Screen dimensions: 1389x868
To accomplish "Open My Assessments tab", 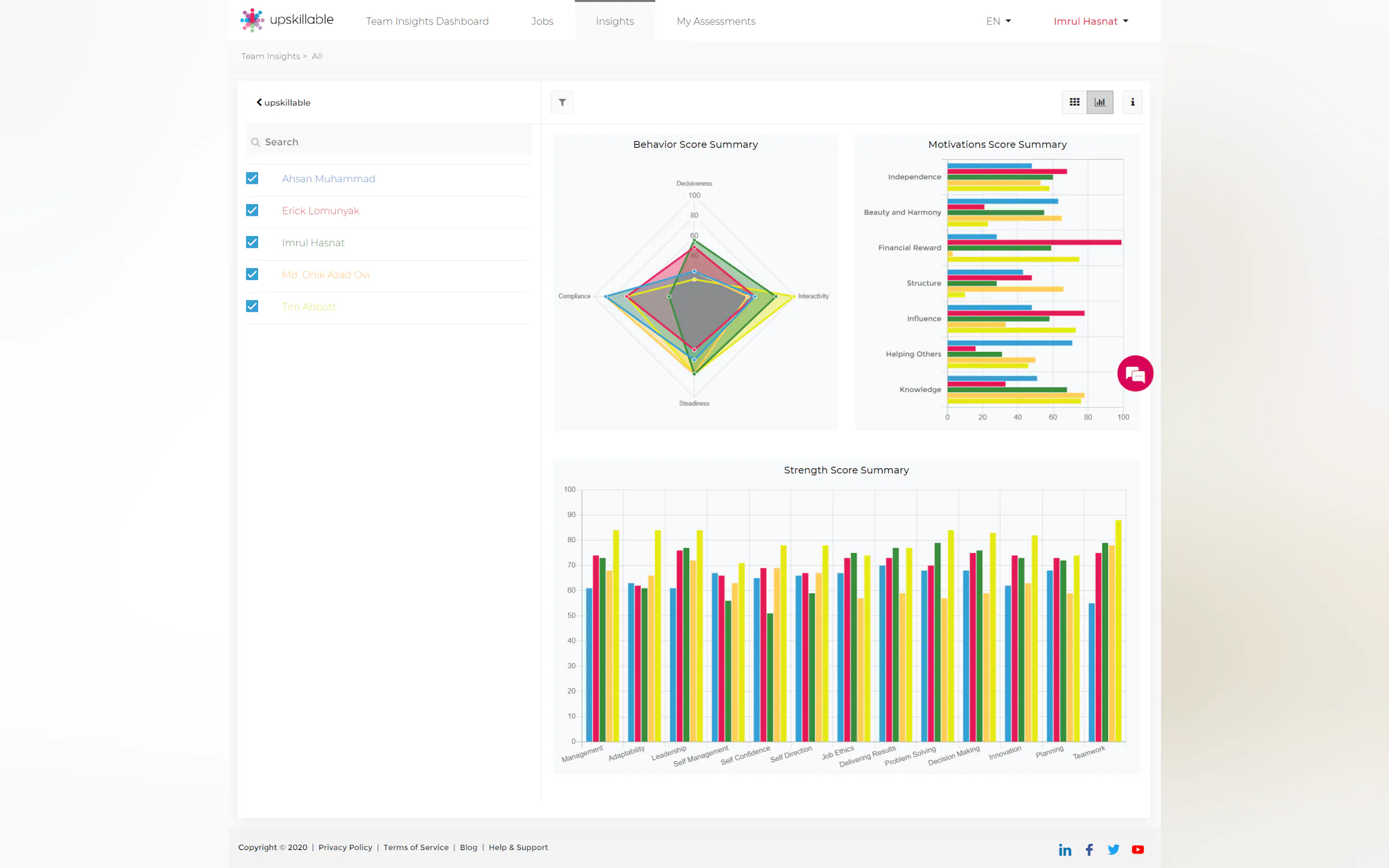I will click(x=715, y=21).
